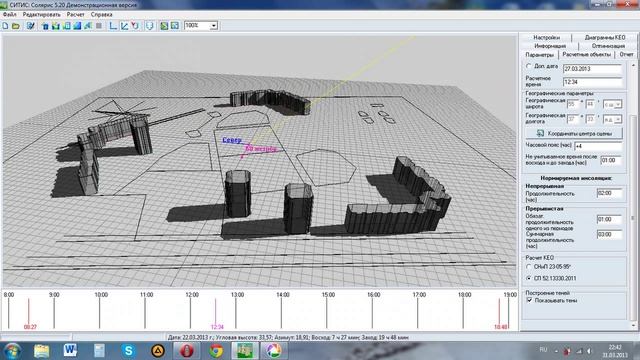The width and height of the screenshot is (640, 360).
Task: Open the zoom percentage 100% dropdown
Action: [213, 26]
